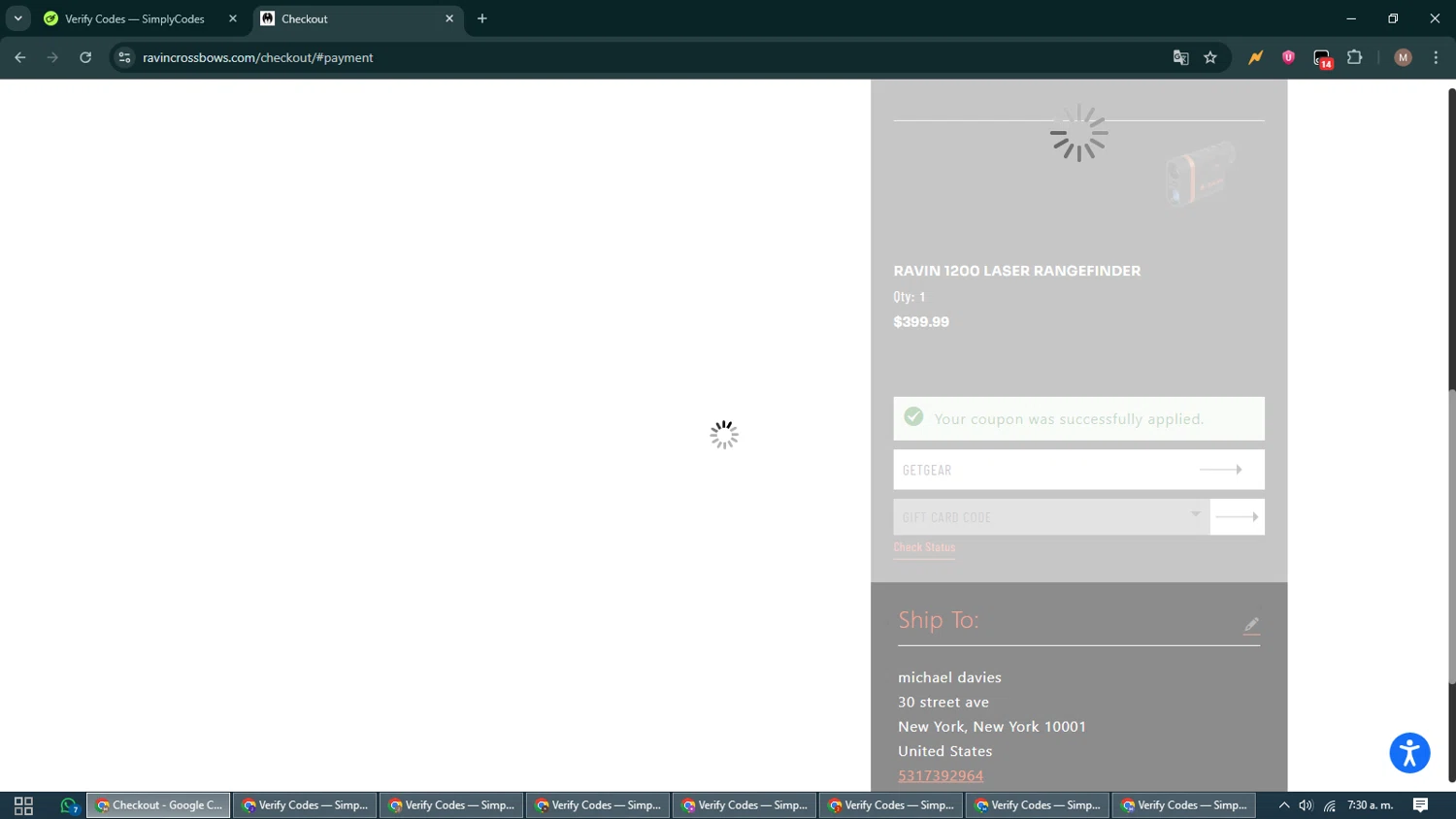The image size is (1456, 819).
Task: Open the Chrome profile avatar M
Action: pos(1403,57)
